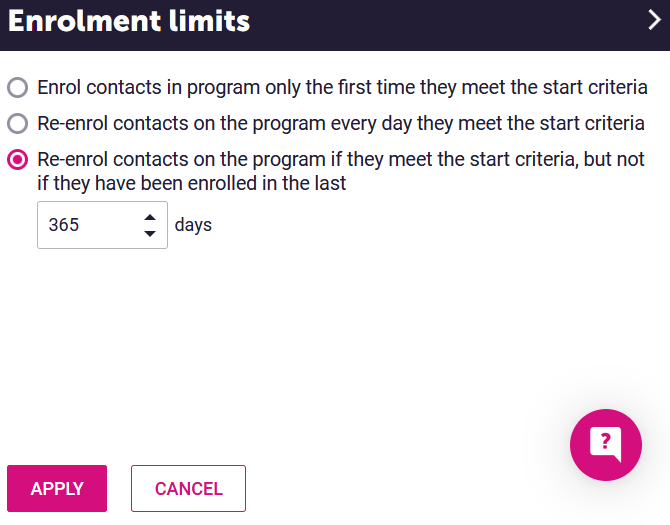This screenshot has height=525, width=670.
Task: Click the "if they have been enrolled in the last" line
Action: 191,184
